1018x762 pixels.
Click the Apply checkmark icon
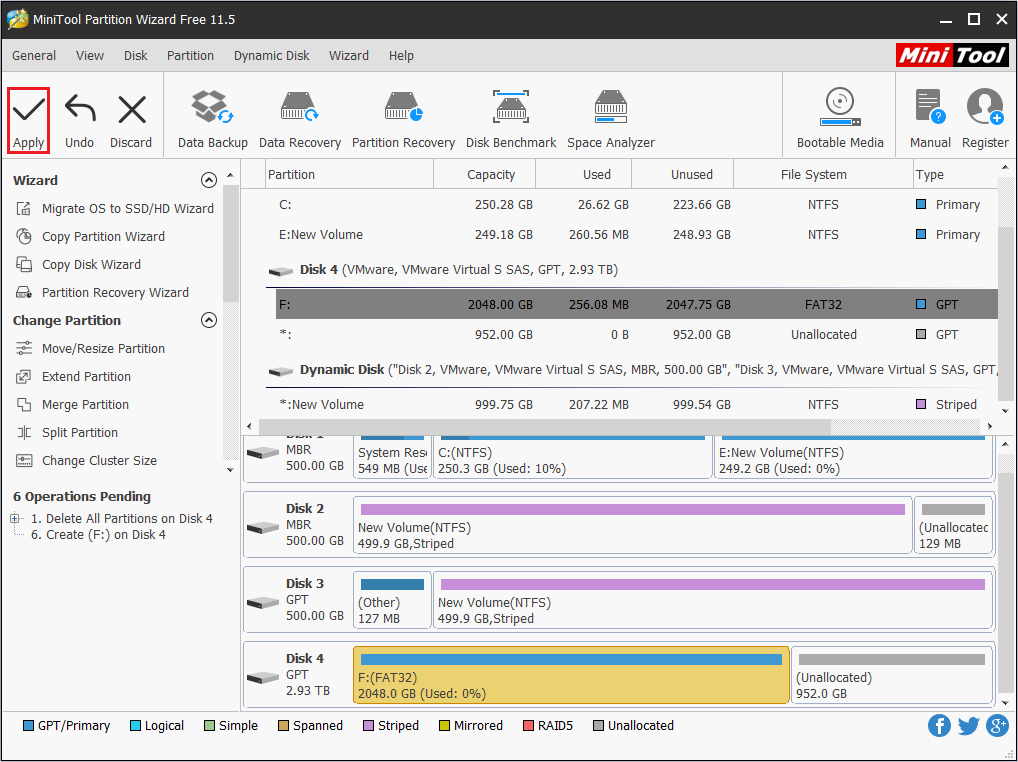click(29, 109)
